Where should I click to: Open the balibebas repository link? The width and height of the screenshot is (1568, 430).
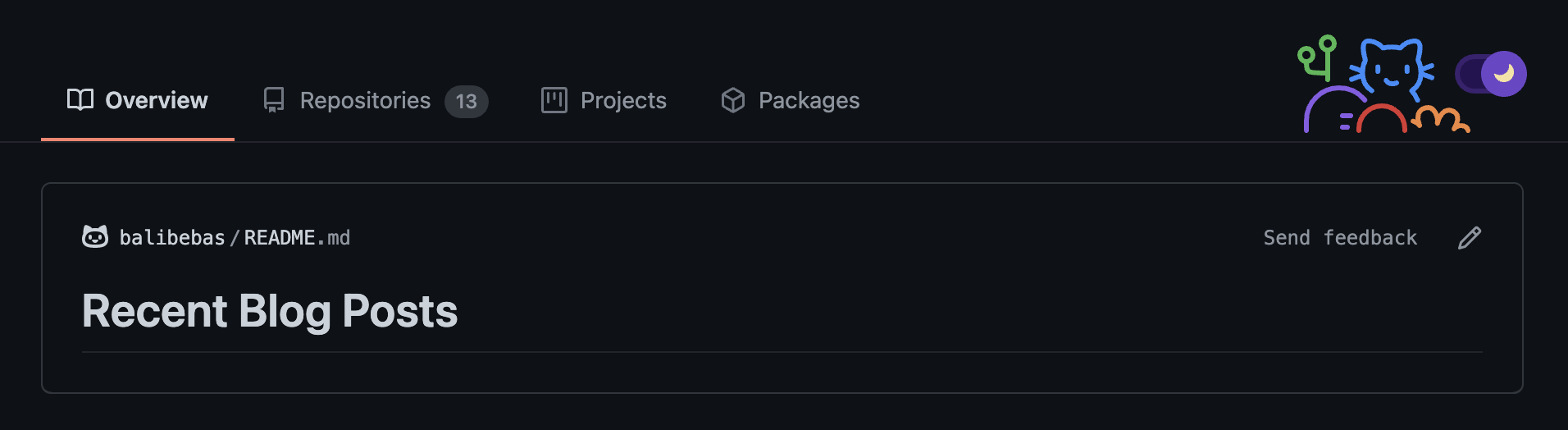pyautogui.click(x=172, y=238)
